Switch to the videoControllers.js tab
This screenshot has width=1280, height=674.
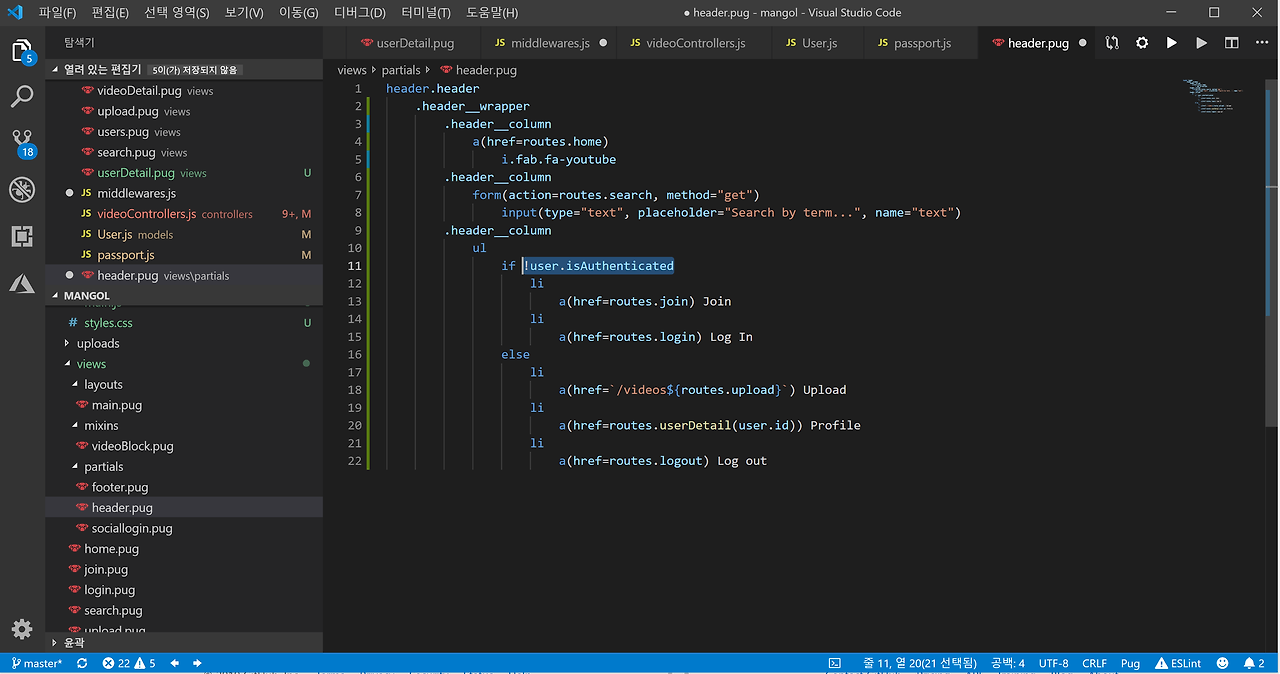pos(695,44)
